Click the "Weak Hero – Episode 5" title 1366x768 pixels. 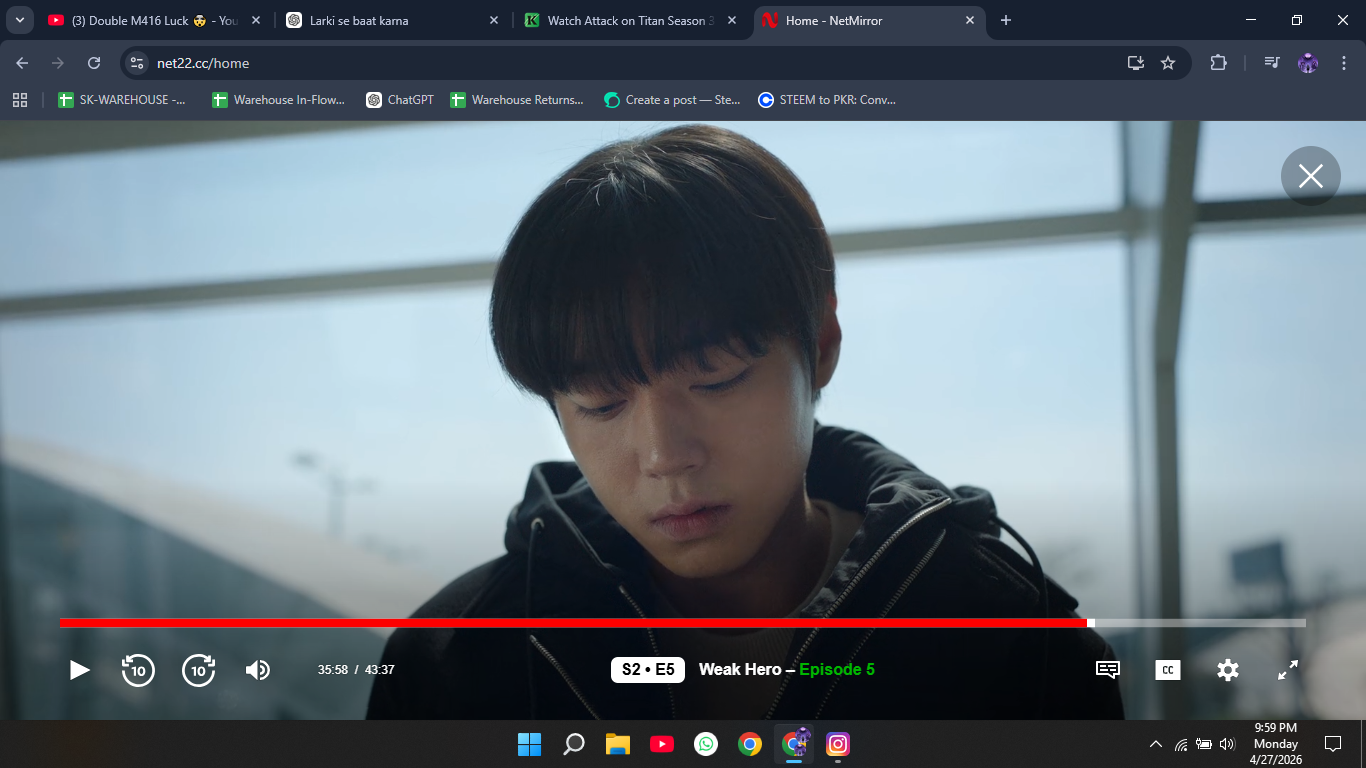pos(787,670)
